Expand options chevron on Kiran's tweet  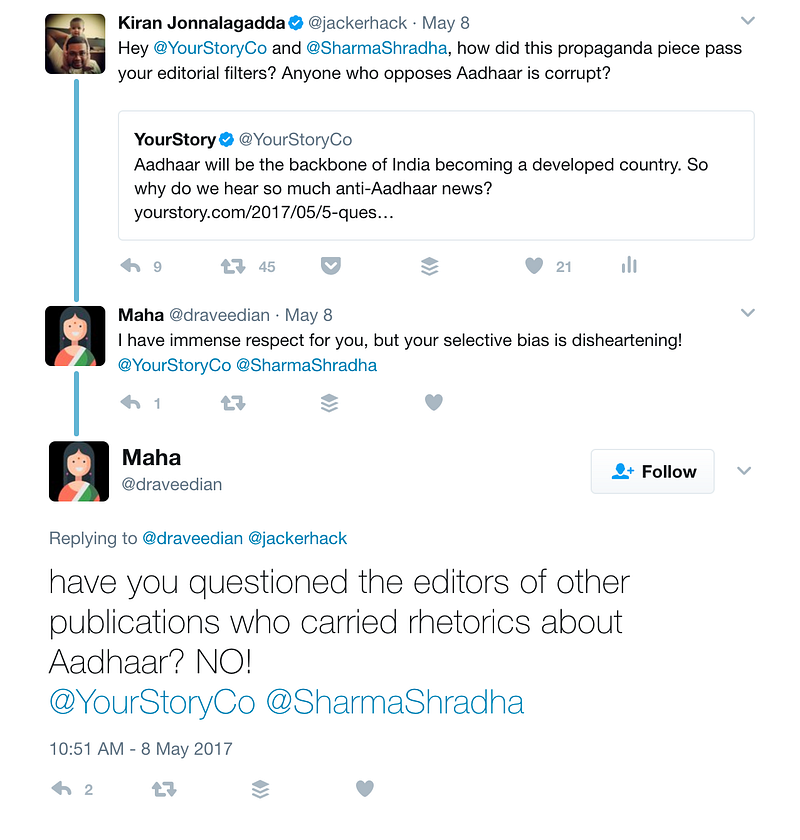[747, 21]
